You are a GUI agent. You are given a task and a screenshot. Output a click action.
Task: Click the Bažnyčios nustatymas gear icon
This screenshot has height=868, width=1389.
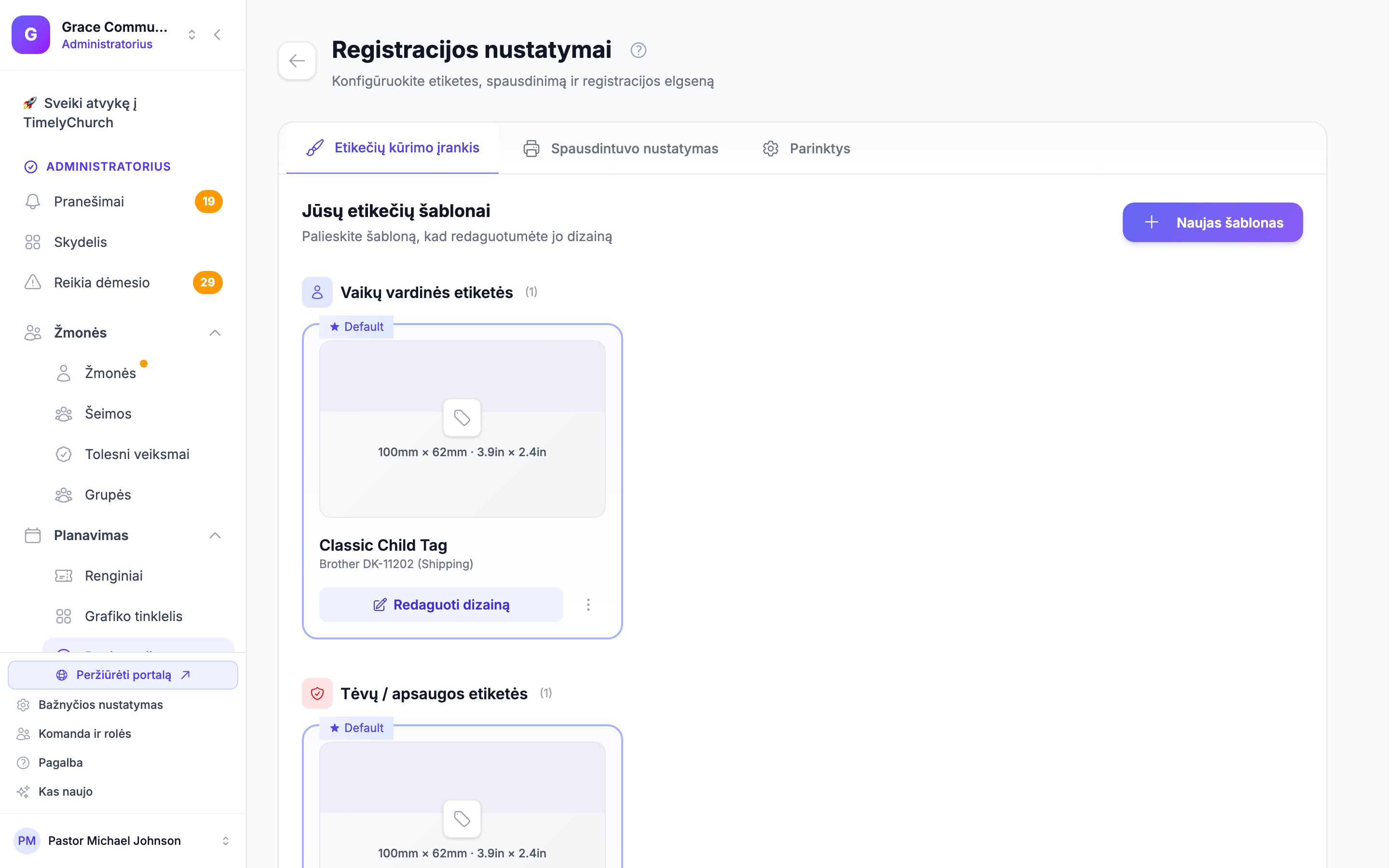23,705
